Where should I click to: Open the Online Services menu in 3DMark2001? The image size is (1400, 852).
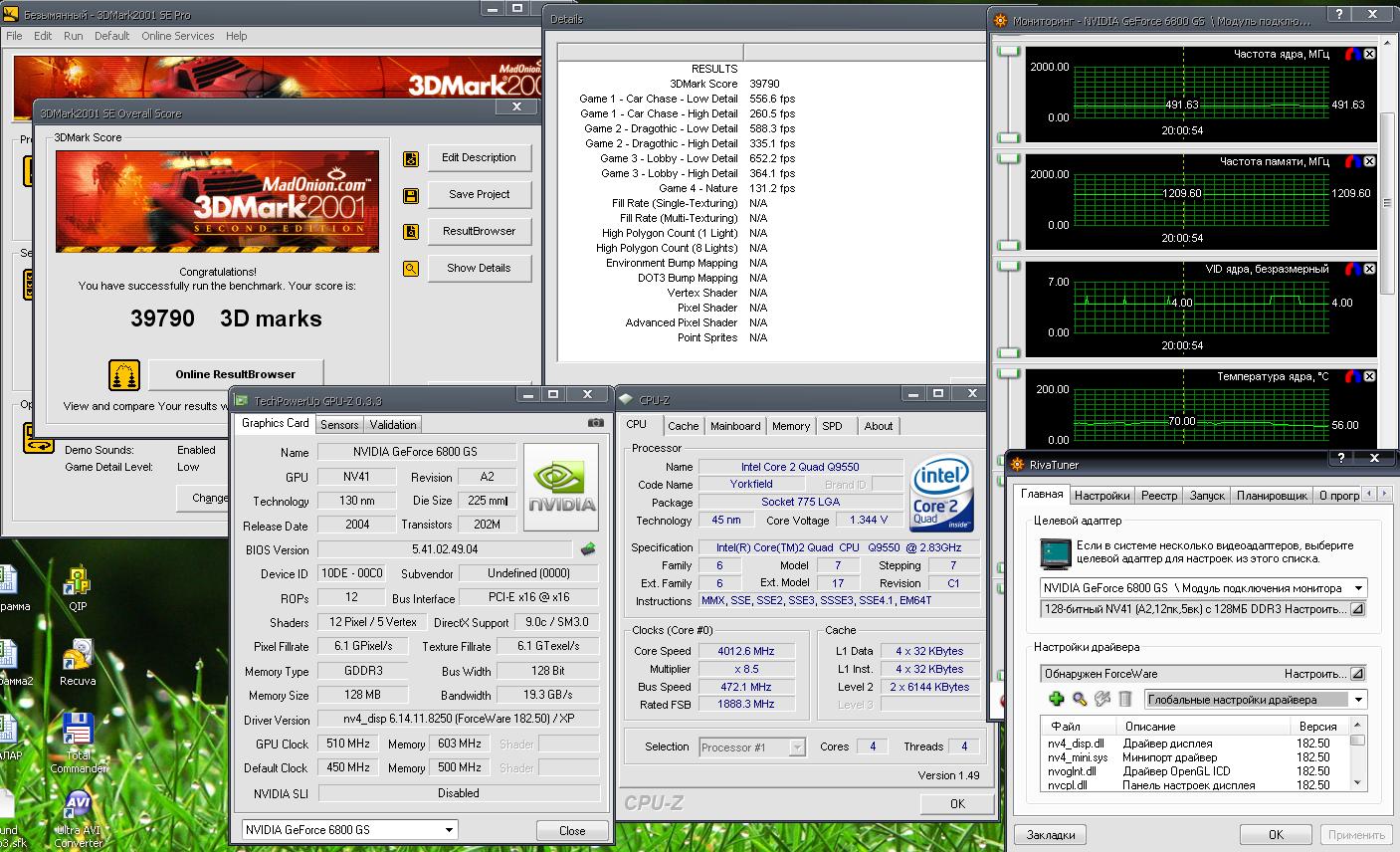tap(178, 36)
